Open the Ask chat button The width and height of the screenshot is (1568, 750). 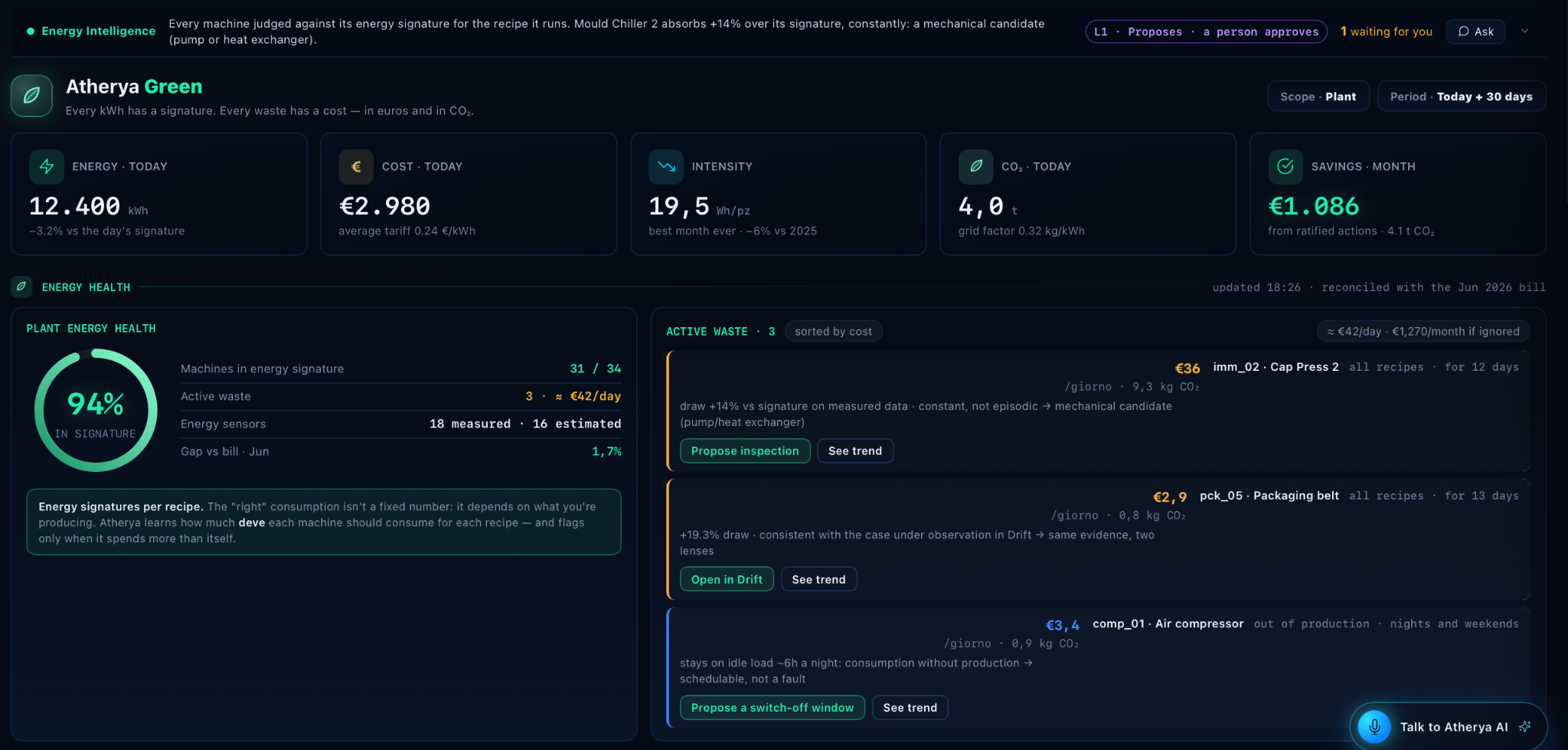1475,31
